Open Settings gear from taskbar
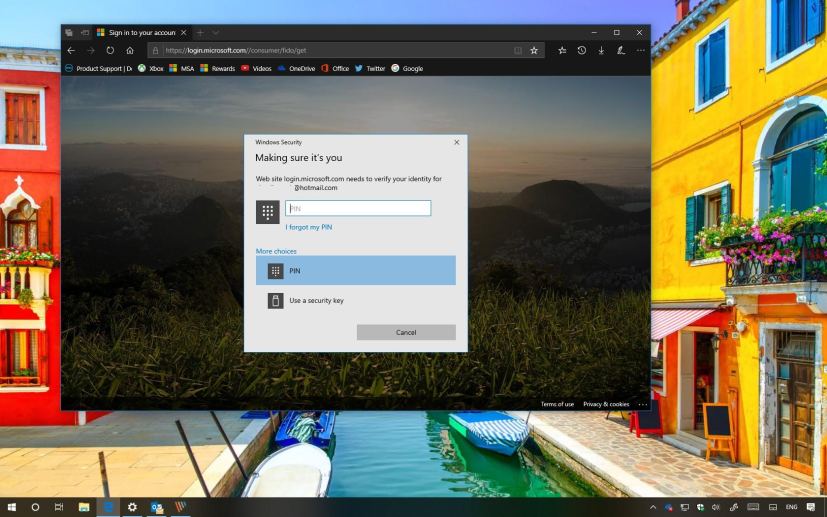This screenshot has height=517, width=827. coord(132,508)
